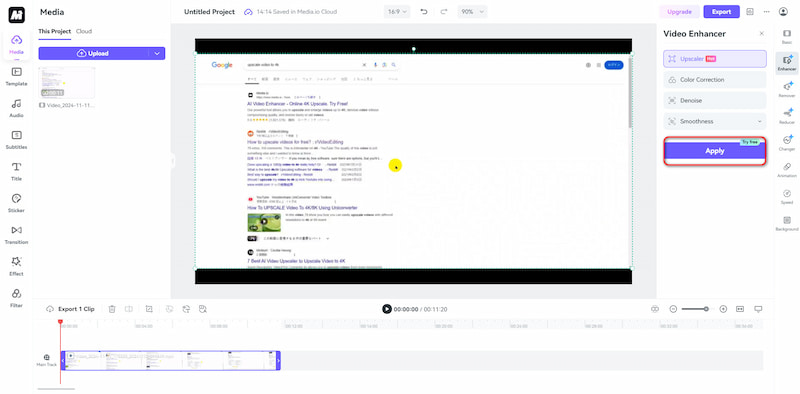800x394 pixels.
Task: Open the 90% zoom level dropdown
Action: pyautogui.click(x=472, y=12)
